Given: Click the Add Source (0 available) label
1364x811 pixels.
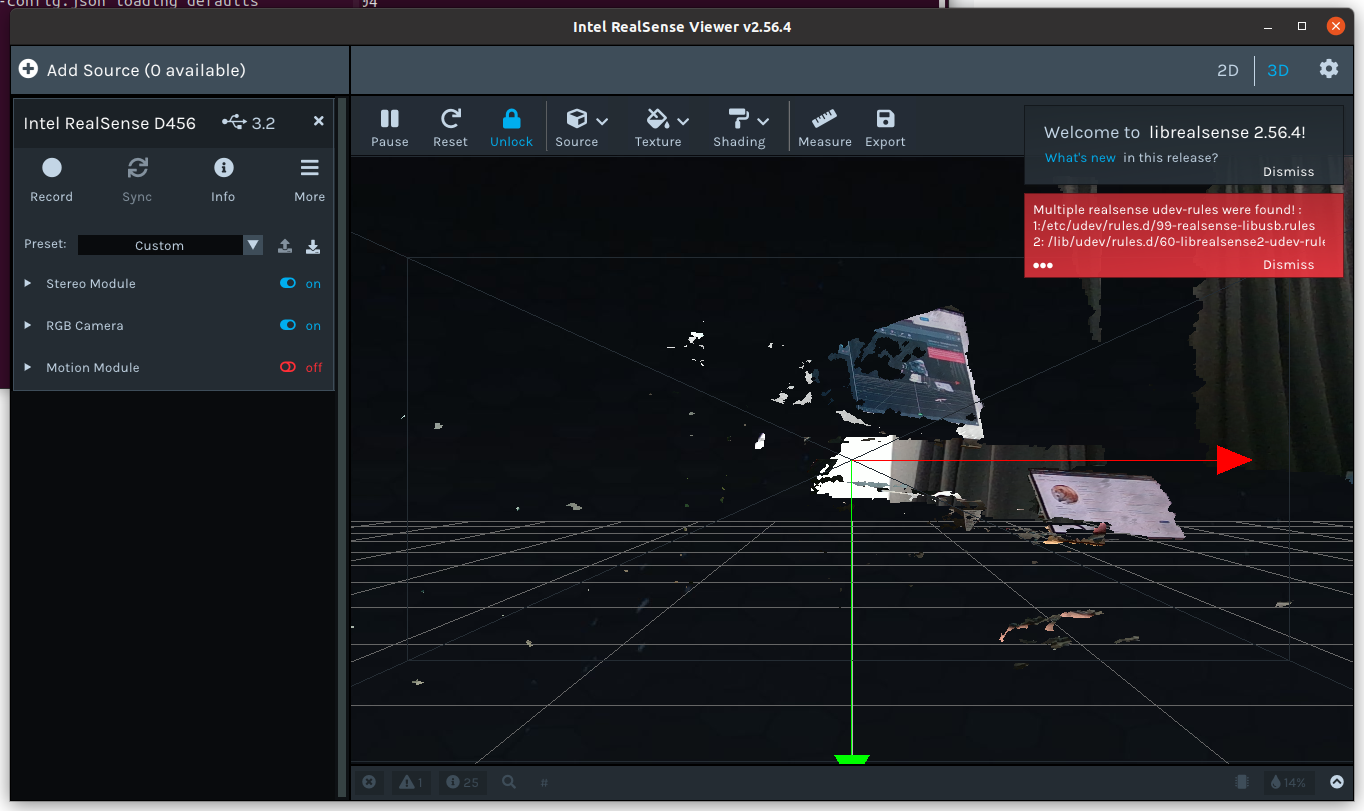Looking at the screenshot, I should [146, 70].
